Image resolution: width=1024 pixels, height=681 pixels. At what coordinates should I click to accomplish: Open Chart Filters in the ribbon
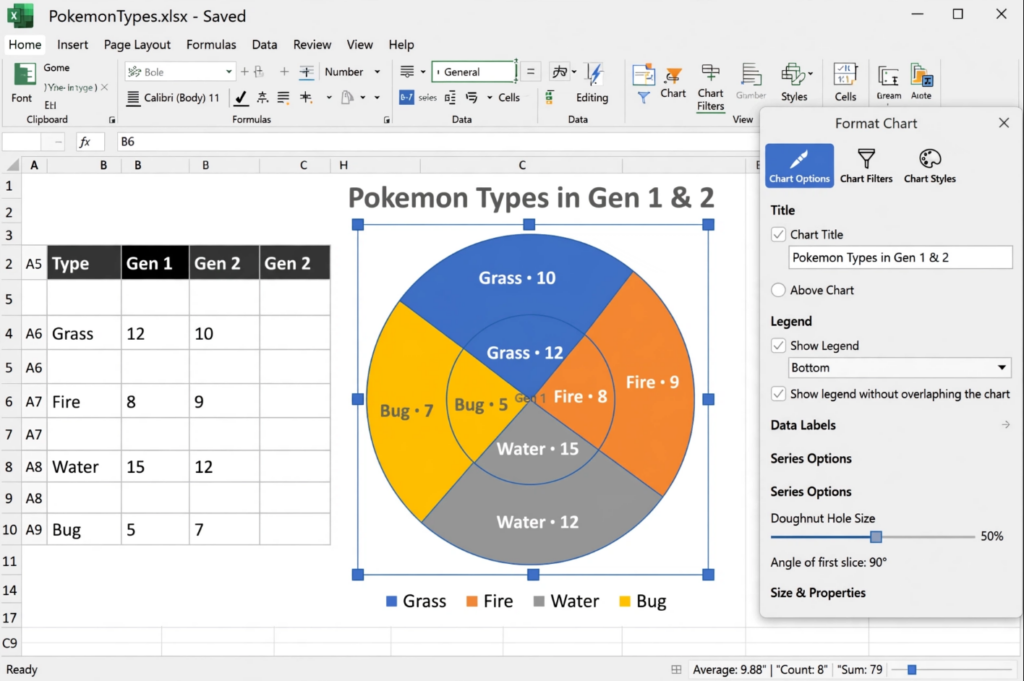pos(710,87)
